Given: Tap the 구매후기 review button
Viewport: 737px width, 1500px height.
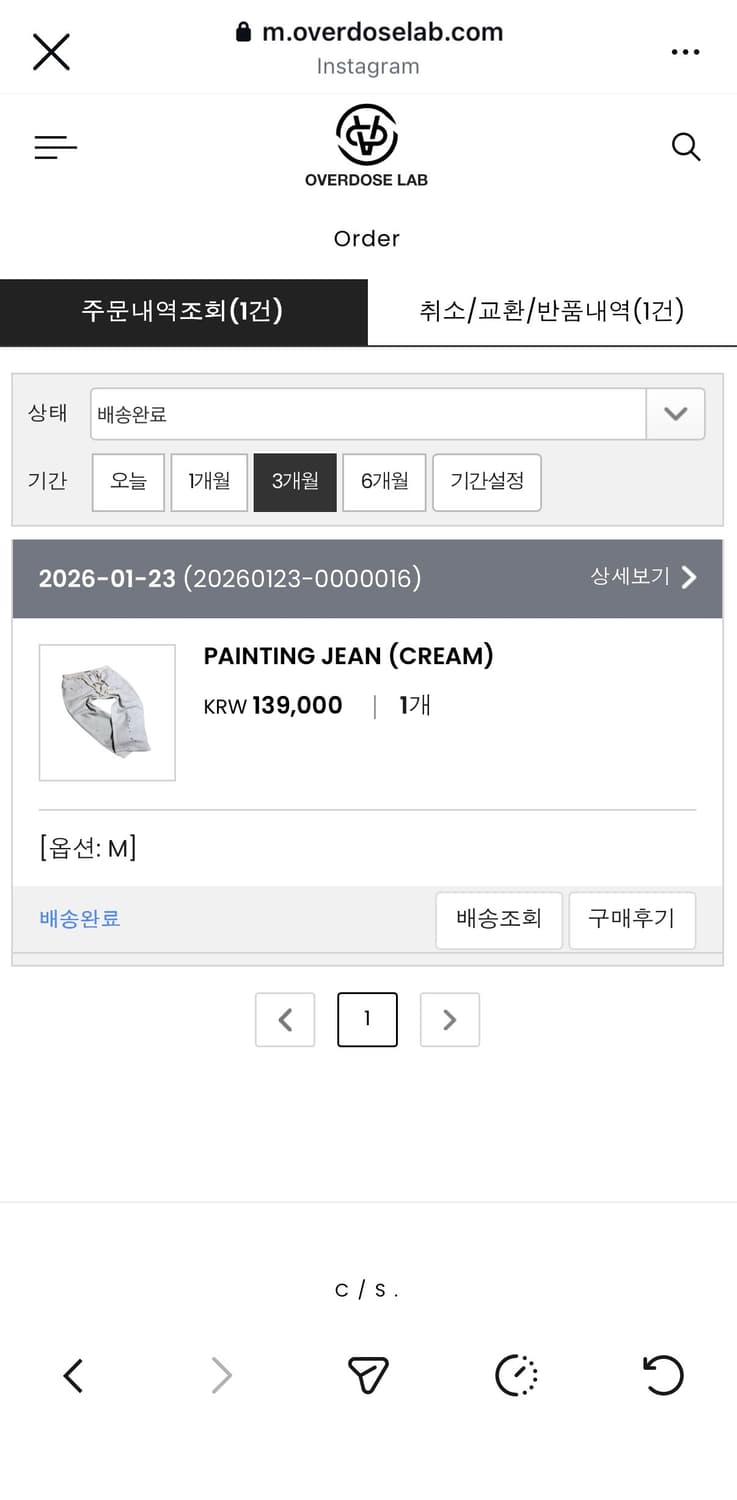Looking at the screenshot, I should (x=631, y=919).
